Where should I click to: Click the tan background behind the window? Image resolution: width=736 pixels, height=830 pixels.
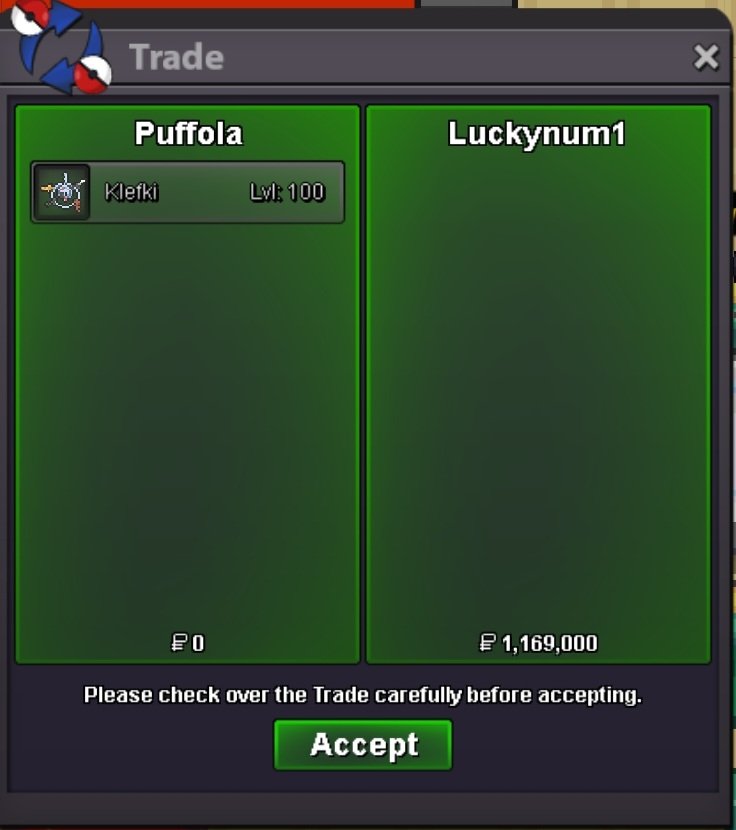pos(625,4)
